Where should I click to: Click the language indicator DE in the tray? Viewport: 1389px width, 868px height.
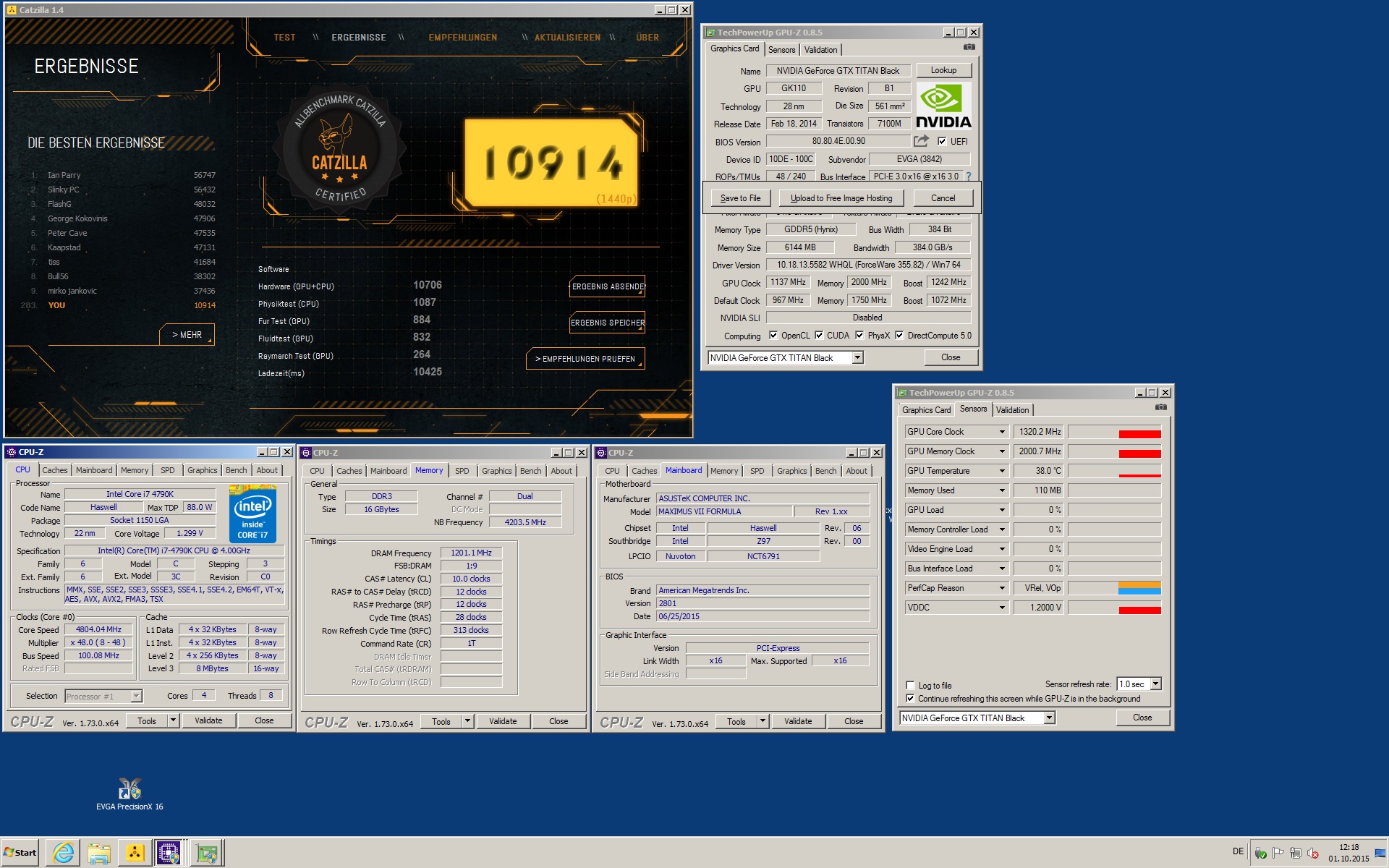click(x=1238, y=851)
